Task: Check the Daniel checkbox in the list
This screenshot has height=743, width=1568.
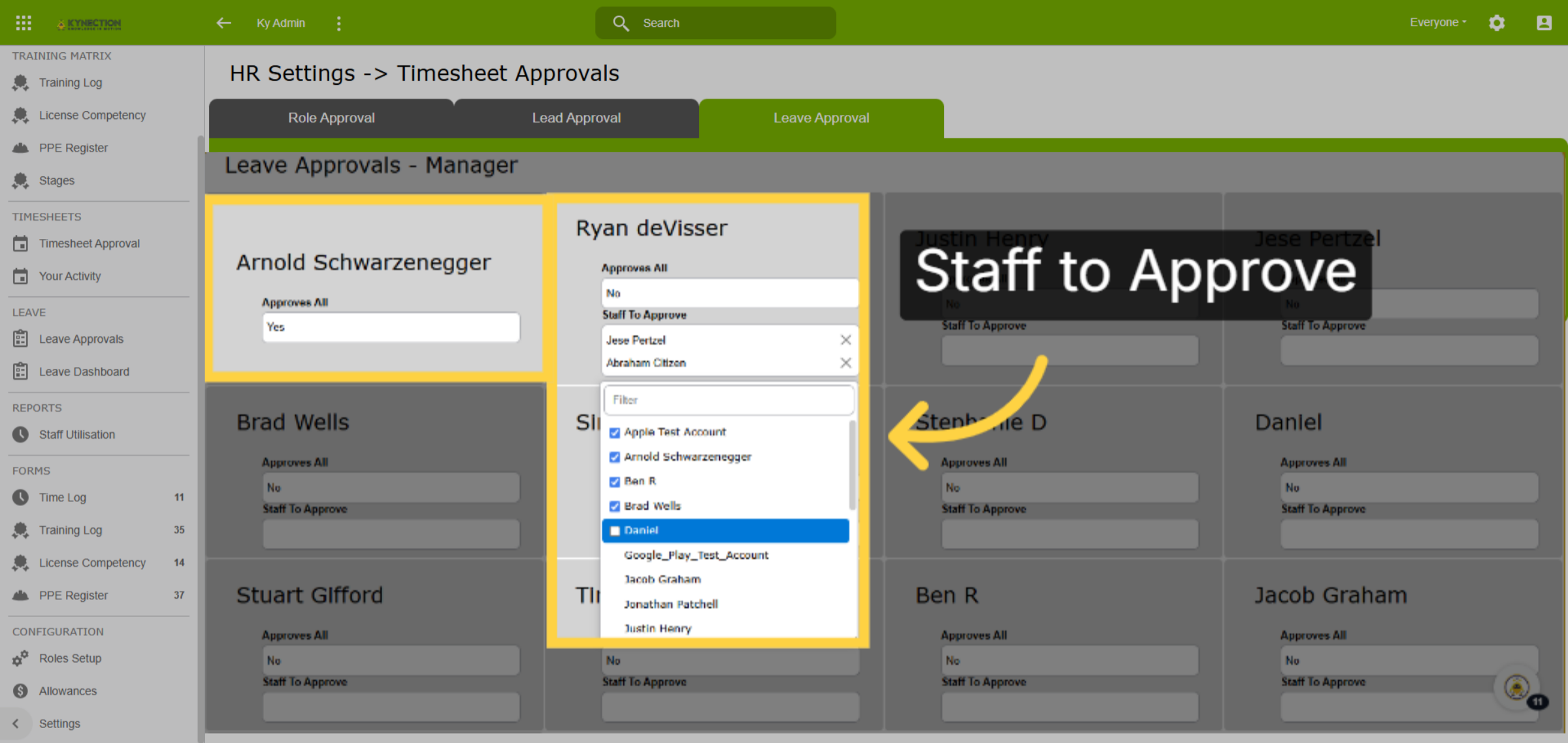Action: [x=614, y=531]
